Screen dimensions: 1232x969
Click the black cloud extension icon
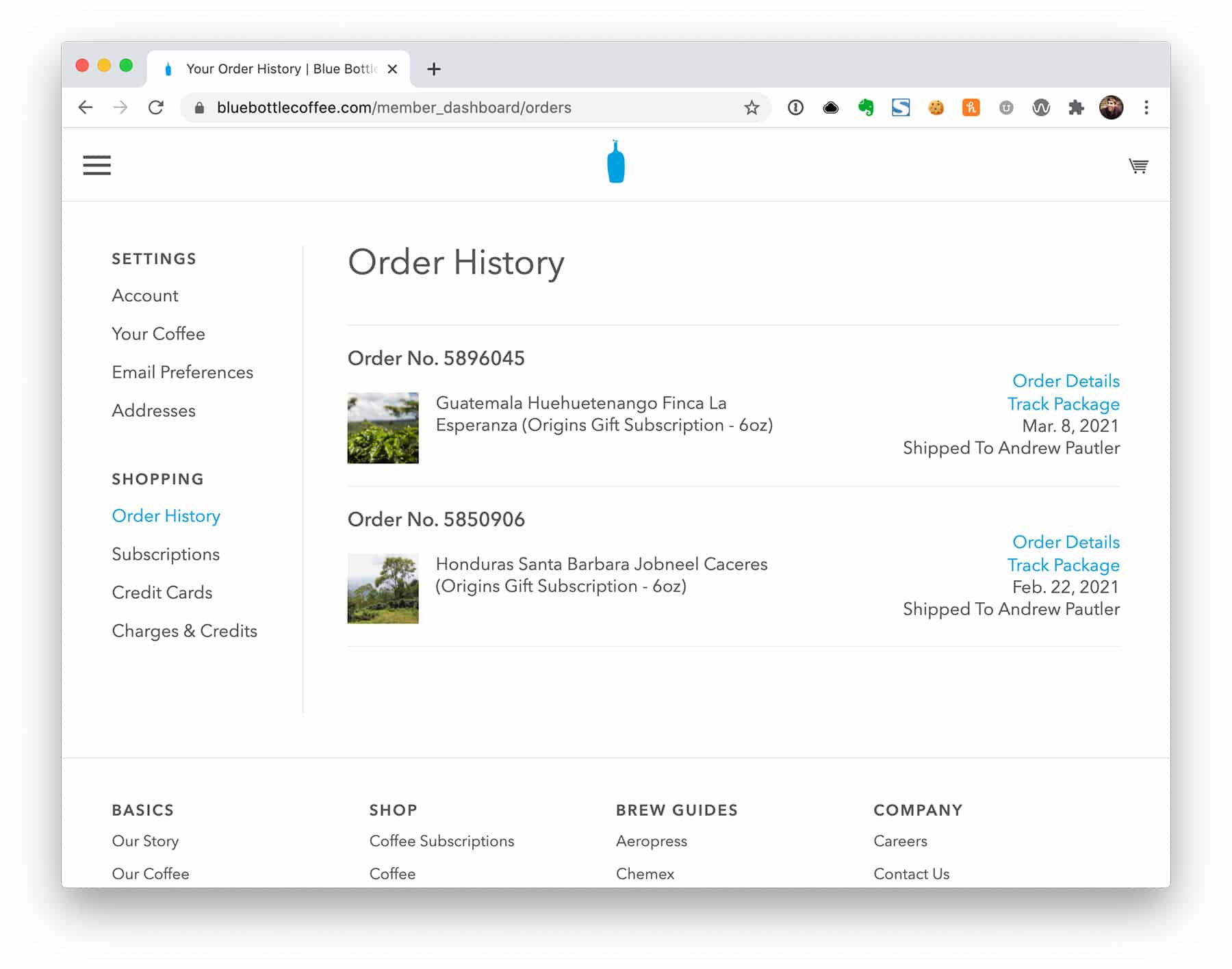click(x=830, y=107)
